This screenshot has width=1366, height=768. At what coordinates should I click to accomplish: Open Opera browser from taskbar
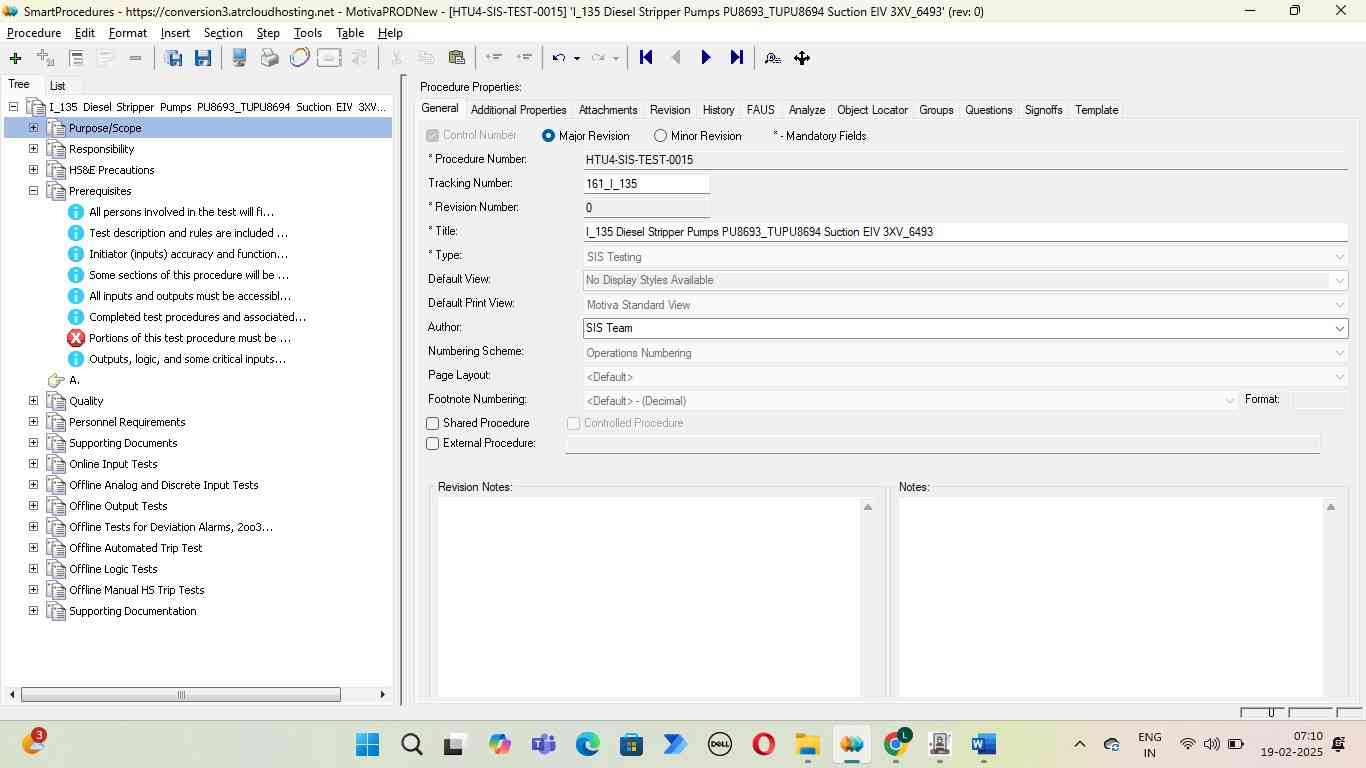pos(763,745)
